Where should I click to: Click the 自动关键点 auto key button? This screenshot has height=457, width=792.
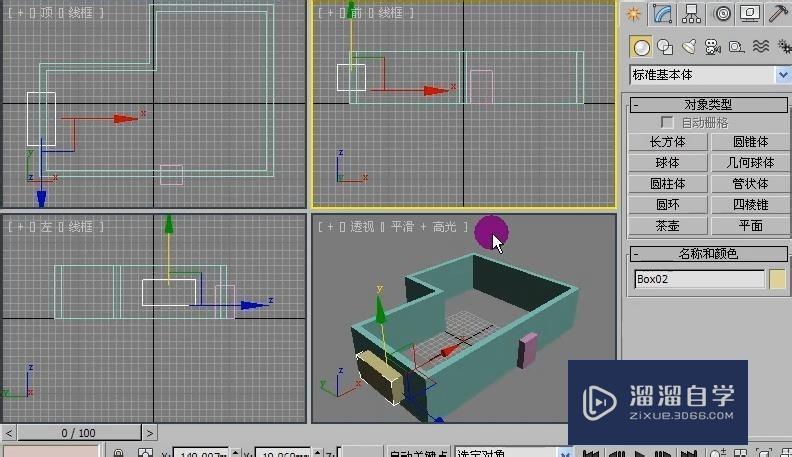tap(418, 453)
